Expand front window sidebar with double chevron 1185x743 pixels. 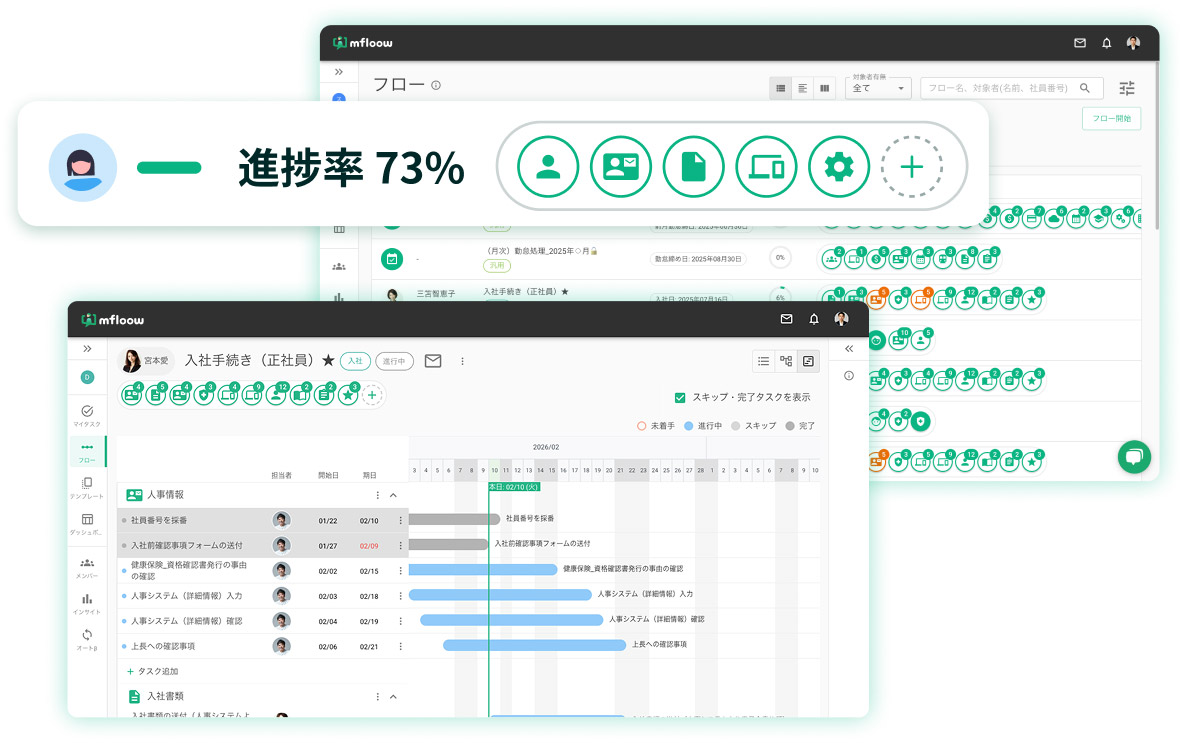87,348
